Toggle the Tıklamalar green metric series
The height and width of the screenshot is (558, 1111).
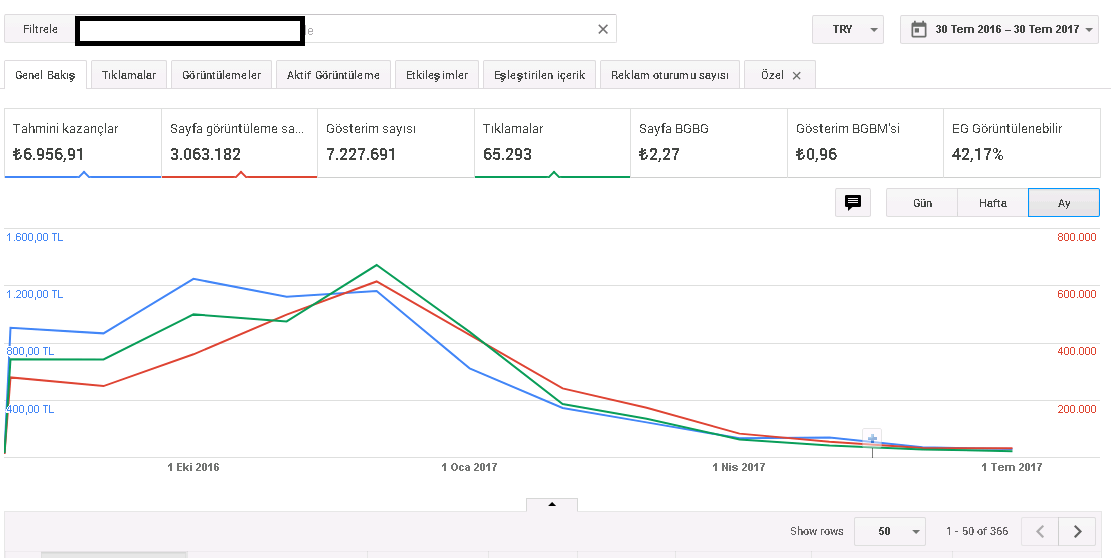click(552, 142)
